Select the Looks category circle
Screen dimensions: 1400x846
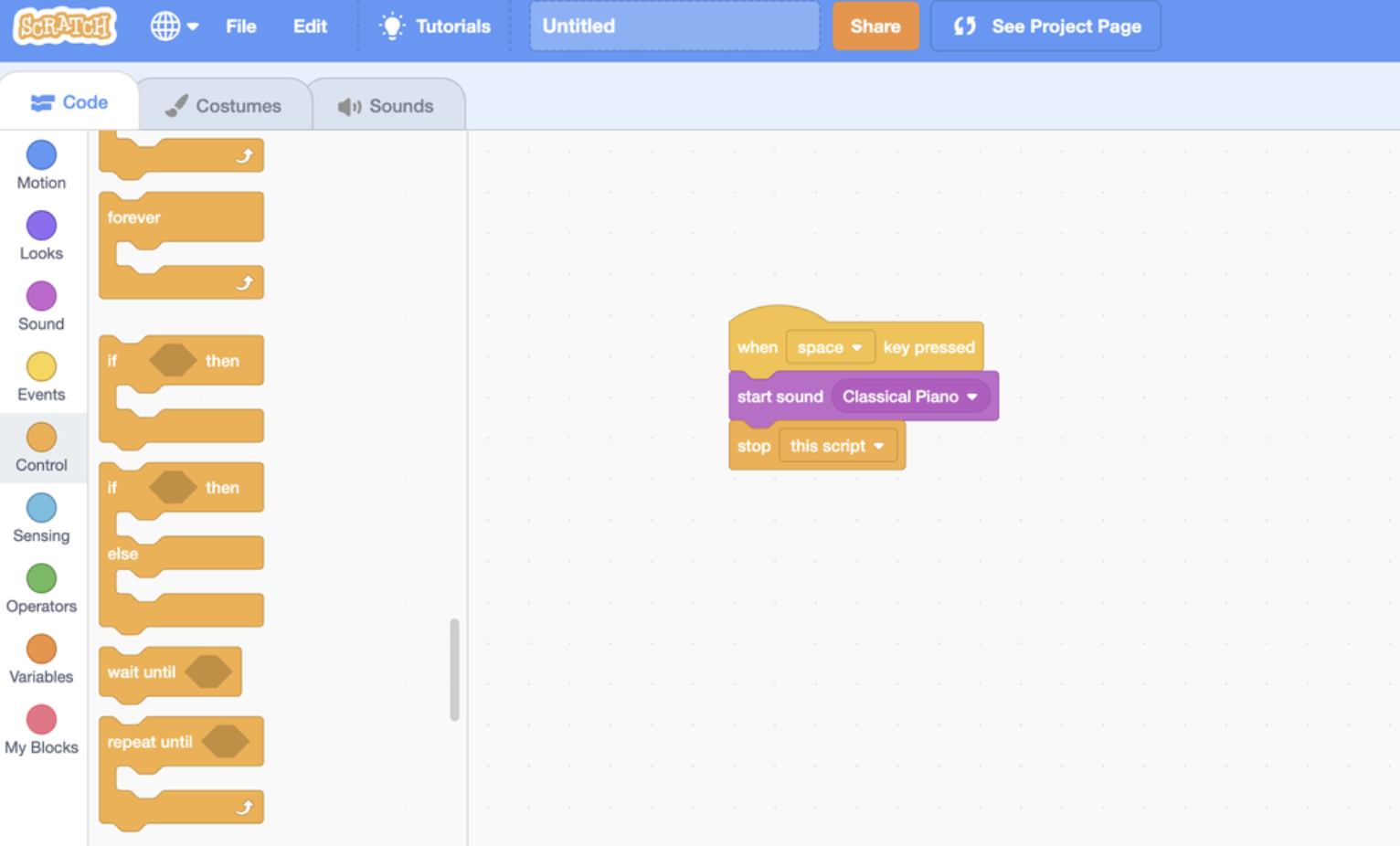[x=41, y=226]
